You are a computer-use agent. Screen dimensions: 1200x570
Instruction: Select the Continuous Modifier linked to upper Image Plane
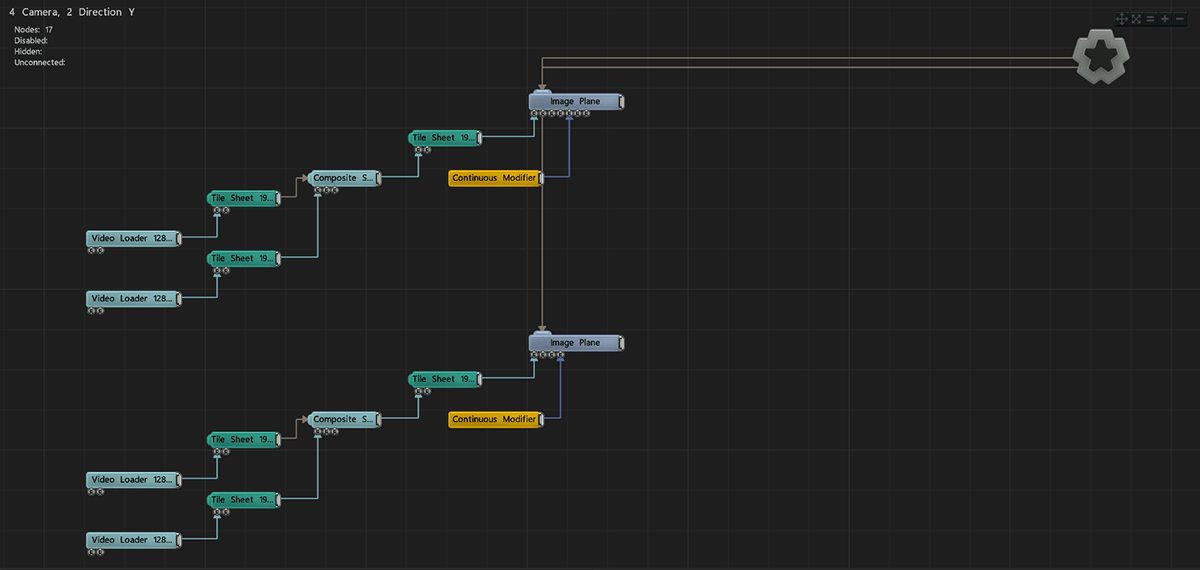[495, 178]
